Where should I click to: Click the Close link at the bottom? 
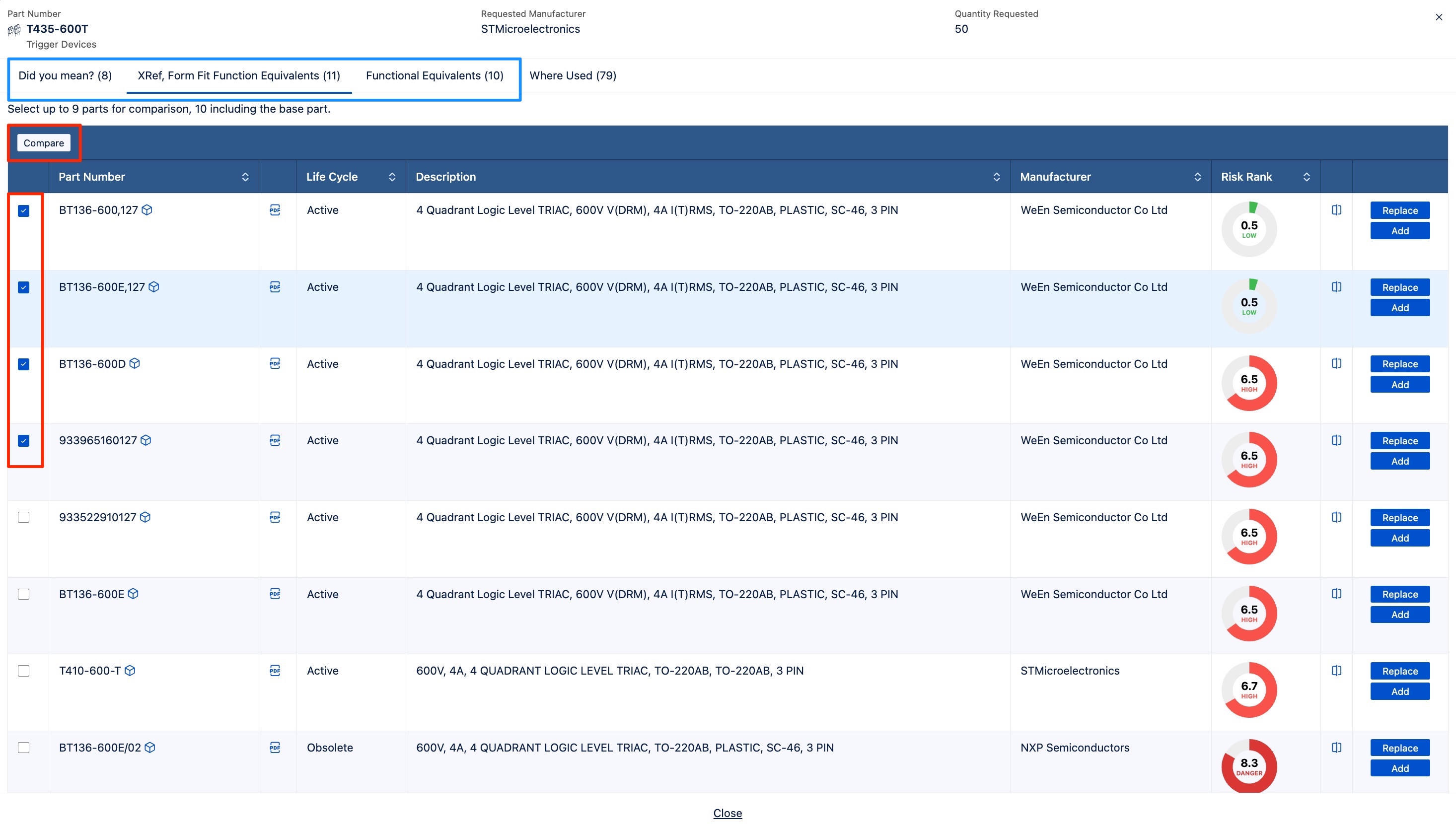(728, 813)
